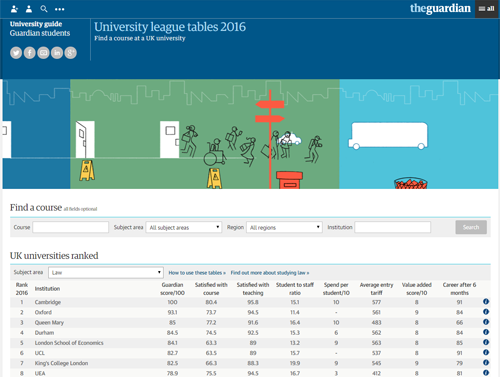Click 'University league tables 2016' heading
Image resolution: width=500 pixels, height=377 pixels.
click(170, 27)
